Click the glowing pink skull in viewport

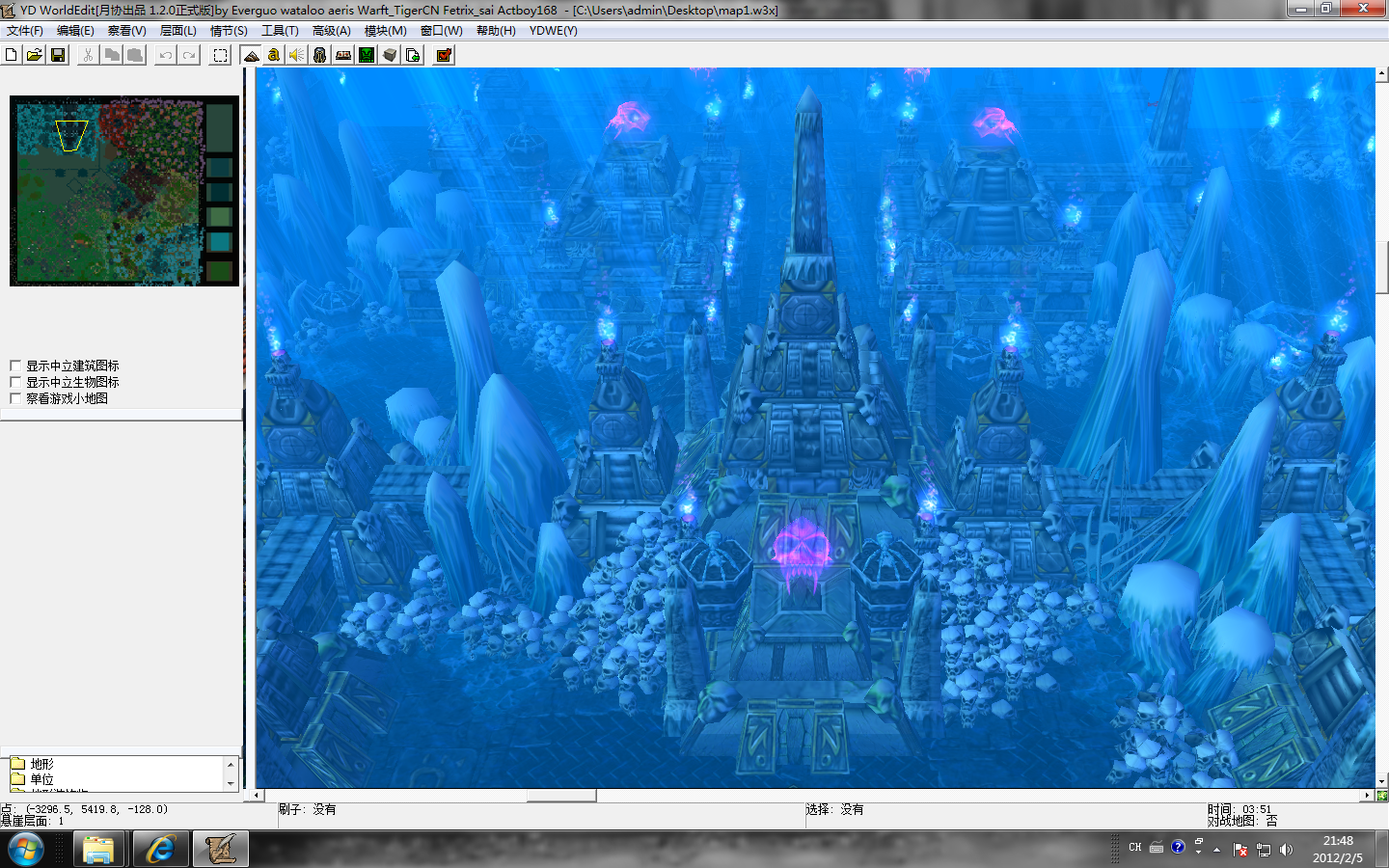click(802, 554)
